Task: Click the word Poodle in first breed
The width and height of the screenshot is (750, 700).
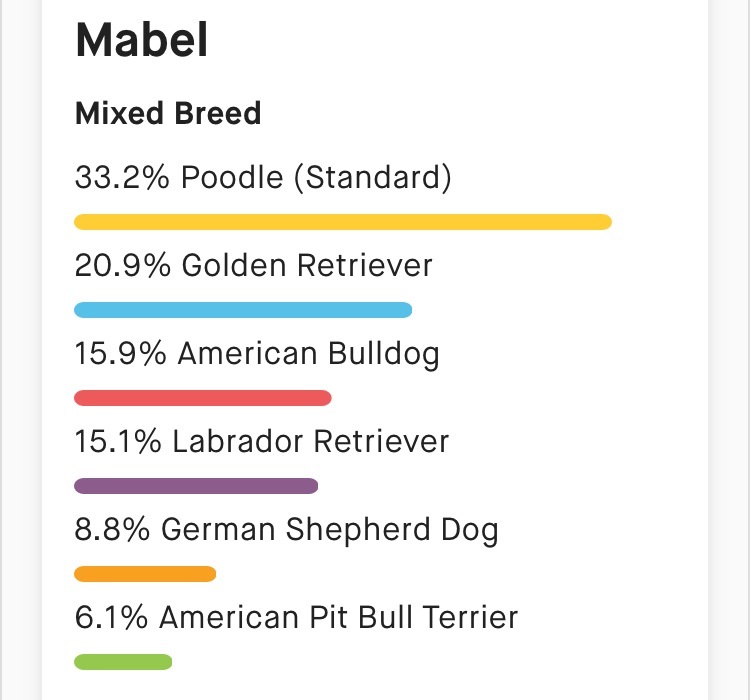Action: click(x=232, y=177)
